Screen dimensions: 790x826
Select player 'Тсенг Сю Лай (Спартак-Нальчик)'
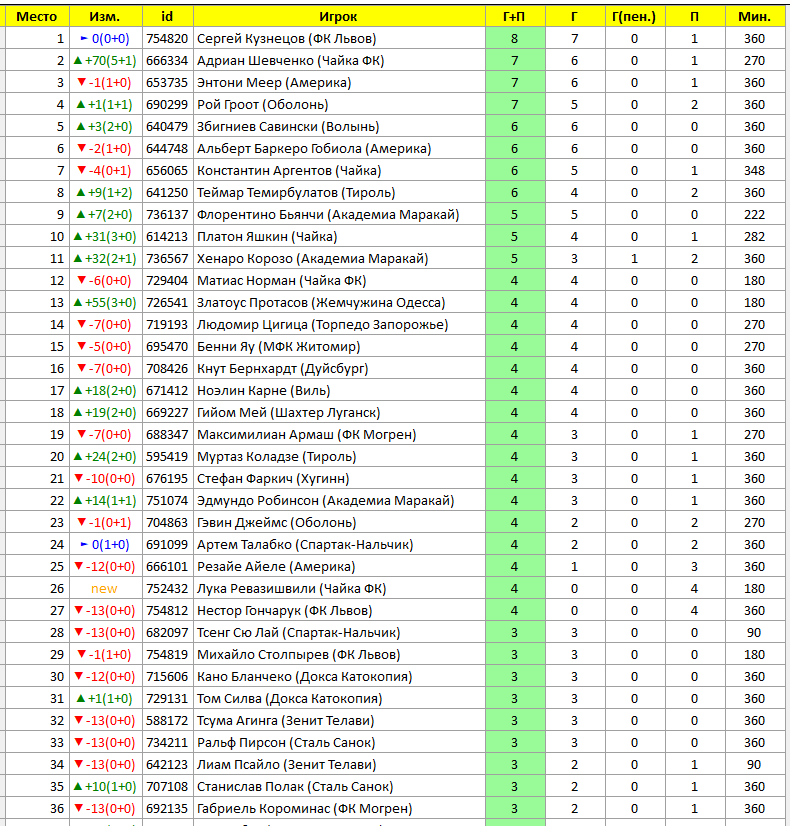(x=339, y=633)
